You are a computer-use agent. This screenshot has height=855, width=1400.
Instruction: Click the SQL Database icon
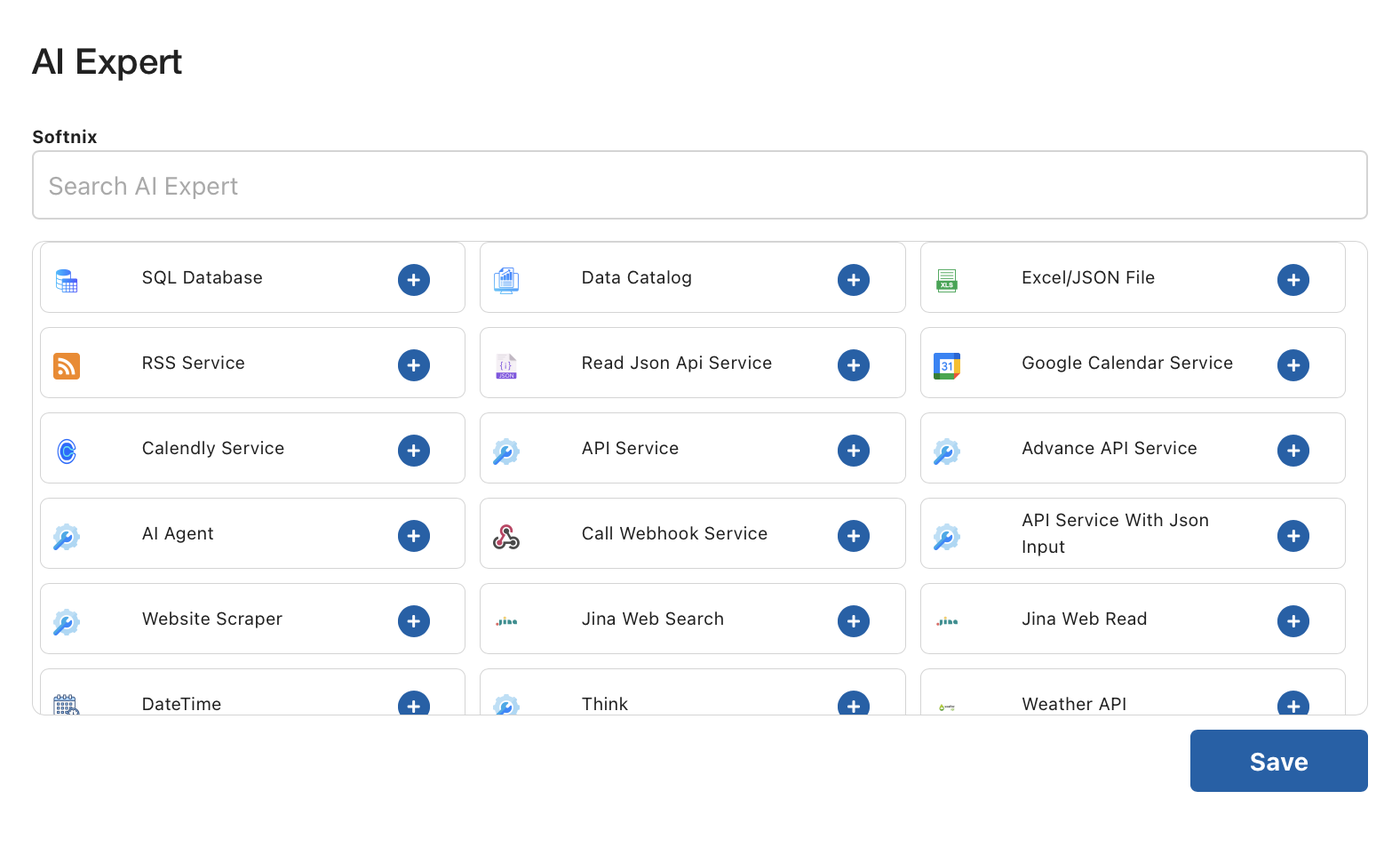[x=66, y=280]
